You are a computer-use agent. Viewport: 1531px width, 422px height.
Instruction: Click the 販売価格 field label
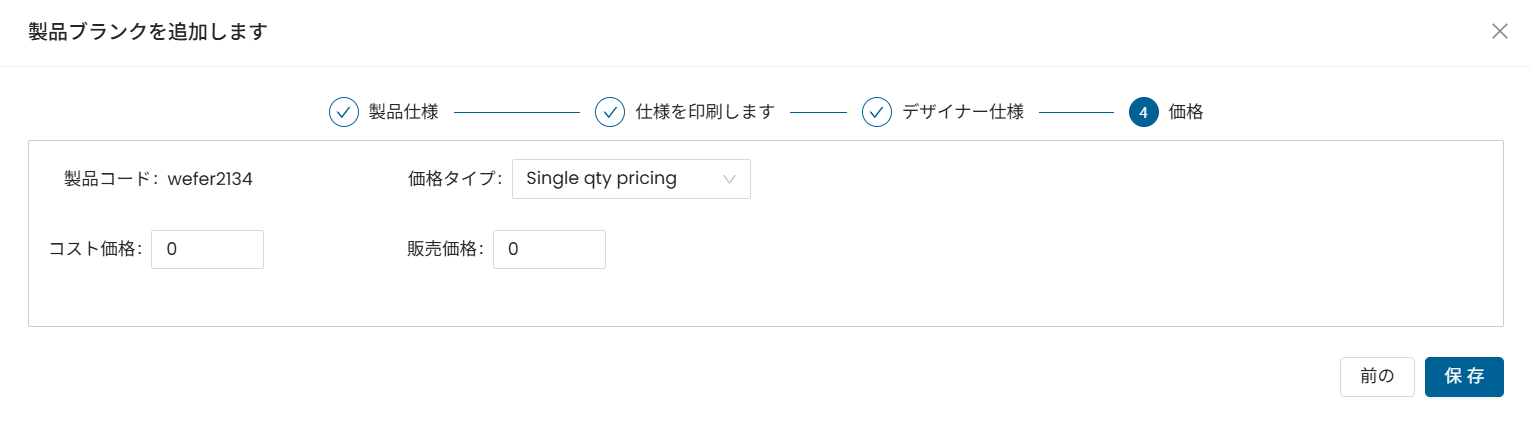pyautogui.click(x=446, y=249)
